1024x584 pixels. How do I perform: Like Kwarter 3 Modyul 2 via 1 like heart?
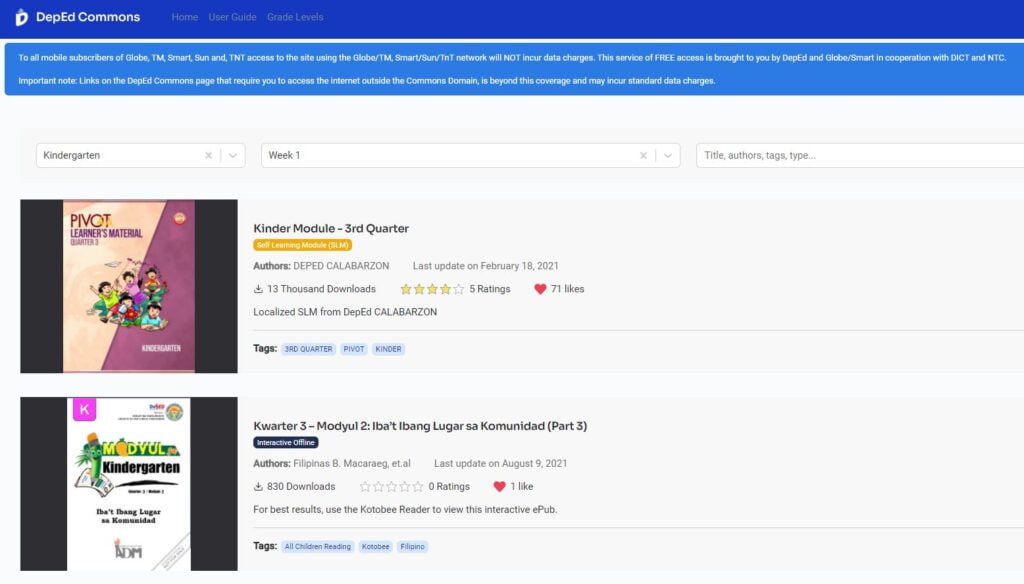click(500, 487)
